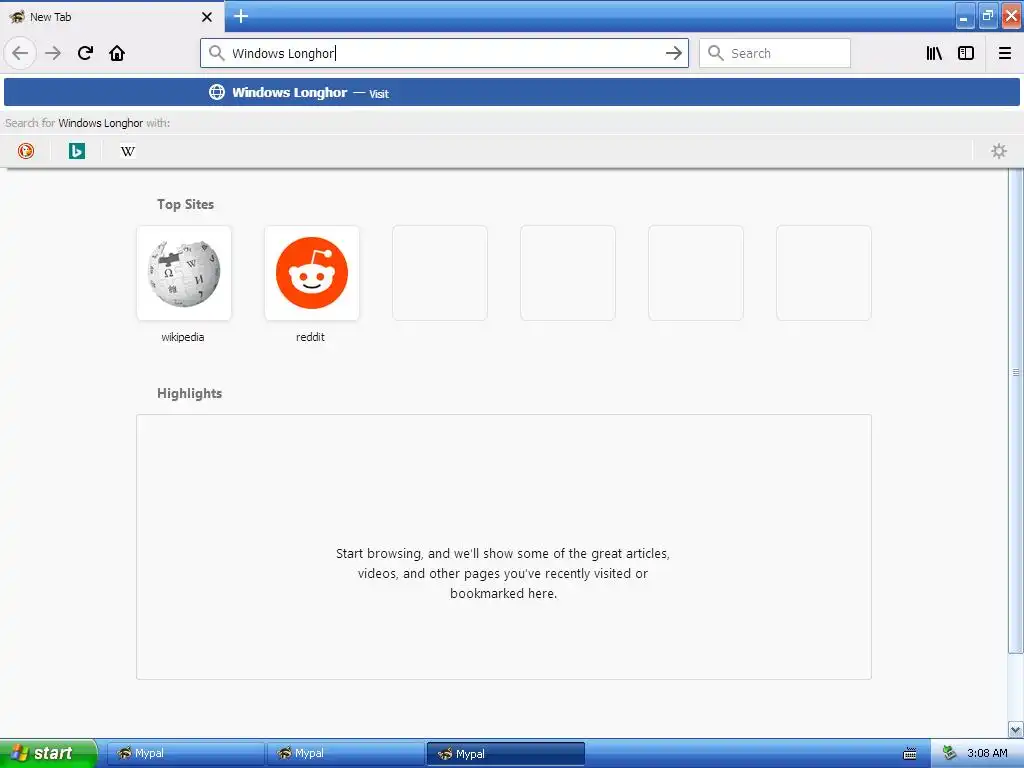
Task: Reload the current page
Action: [85, 53]
